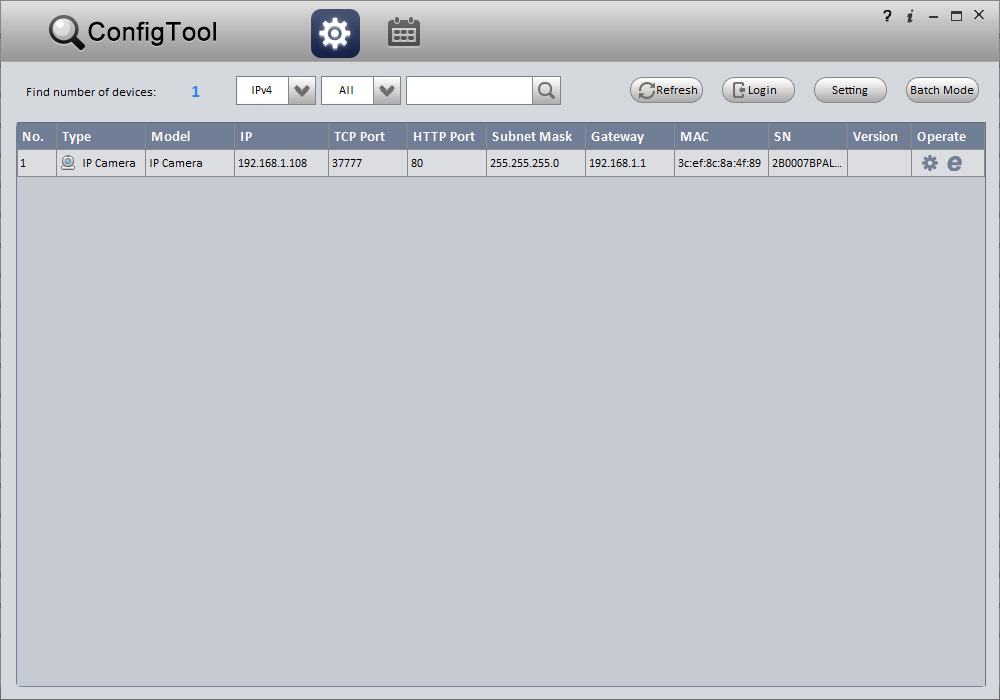Switch to Batch Mode
Viewport: 1000px width, 700px height.
(x=942, y=90)
